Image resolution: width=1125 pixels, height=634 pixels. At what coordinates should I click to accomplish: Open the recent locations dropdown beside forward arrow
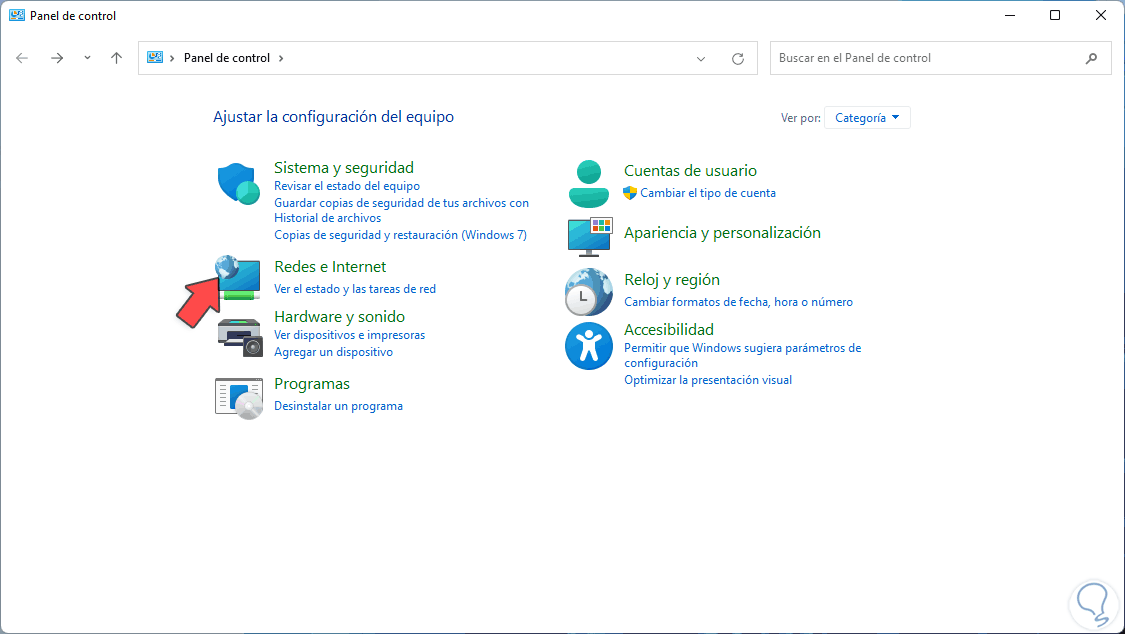pos(87,58)
